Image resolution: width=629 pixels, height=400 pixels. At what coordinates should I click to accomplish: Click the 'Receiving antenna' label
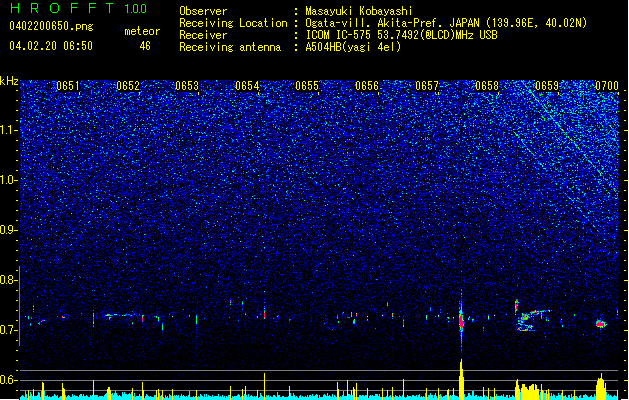(x=230, y=47)
